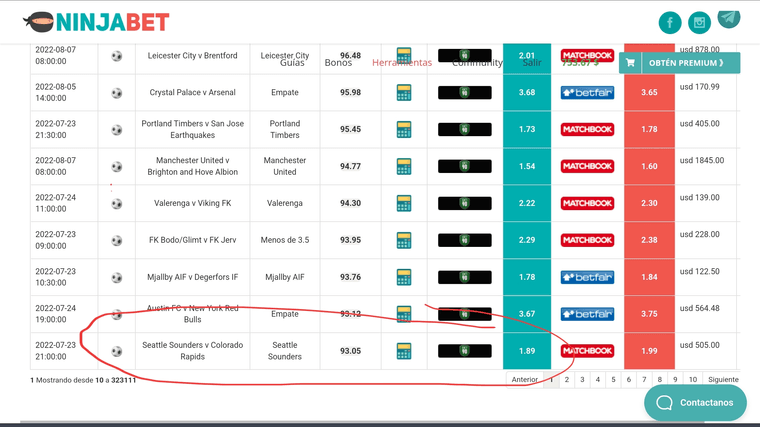Click bookmaker logo in Mjallby AIF row
The image size is (760, 427).
pos(464,277)
